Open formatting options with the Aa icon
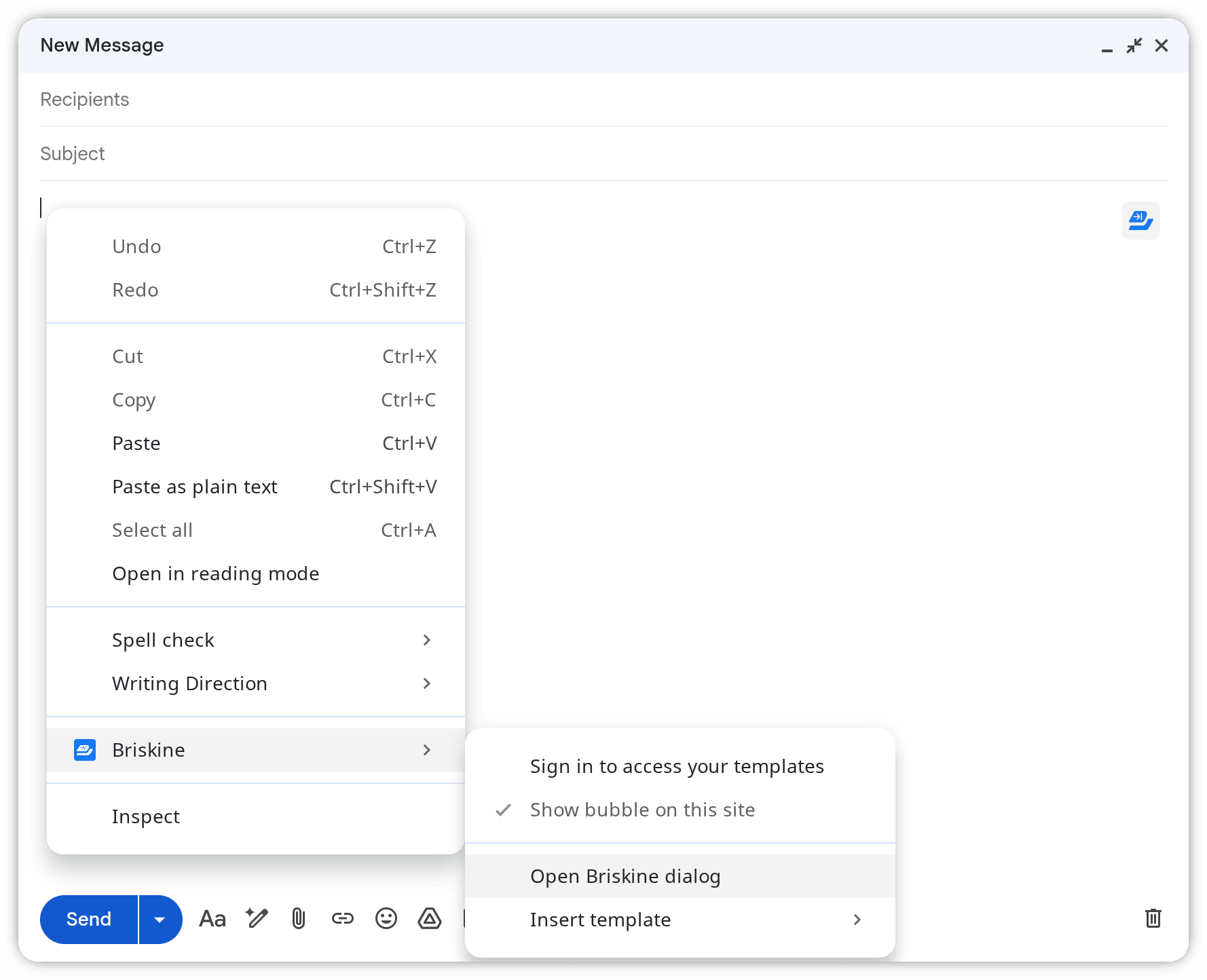The image size is (1207, 980). click(212, 919)
